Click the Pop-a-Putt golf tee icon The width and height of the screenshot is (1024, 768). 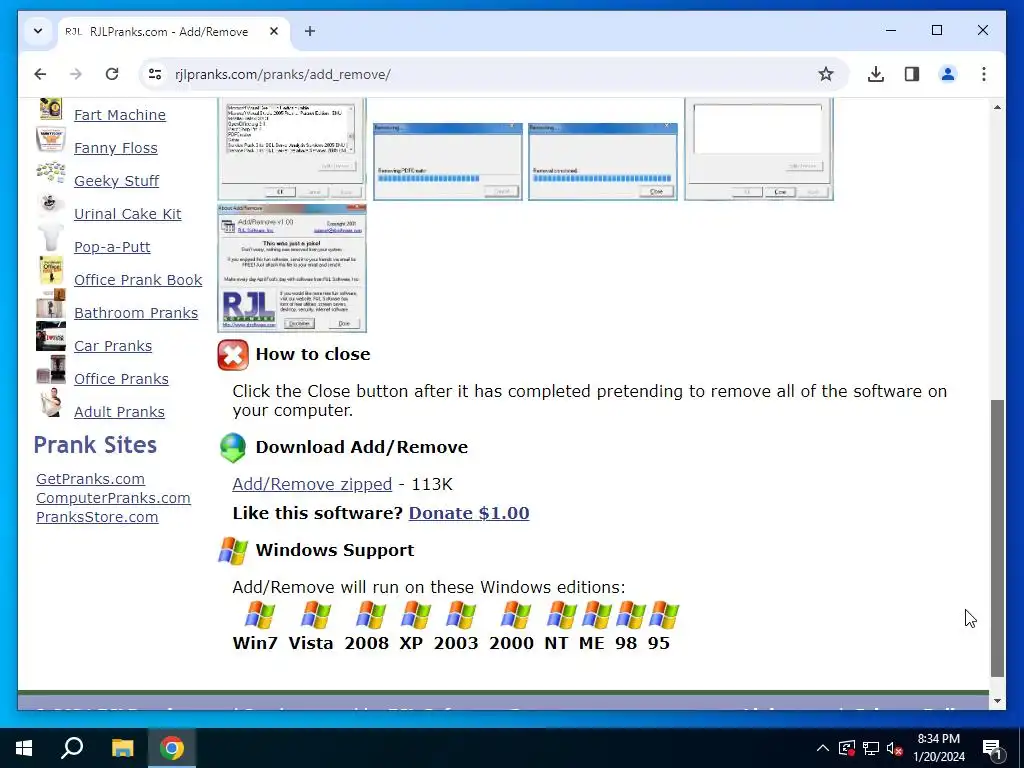50,237
